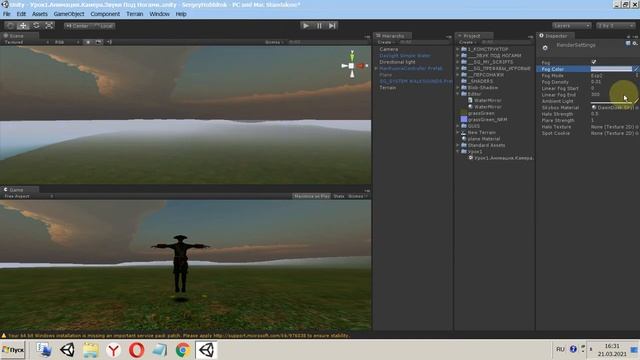Open the Ambient Light color swatch
Image resolution: width=640 pixels, height=360 pixels.
[611, 101]
